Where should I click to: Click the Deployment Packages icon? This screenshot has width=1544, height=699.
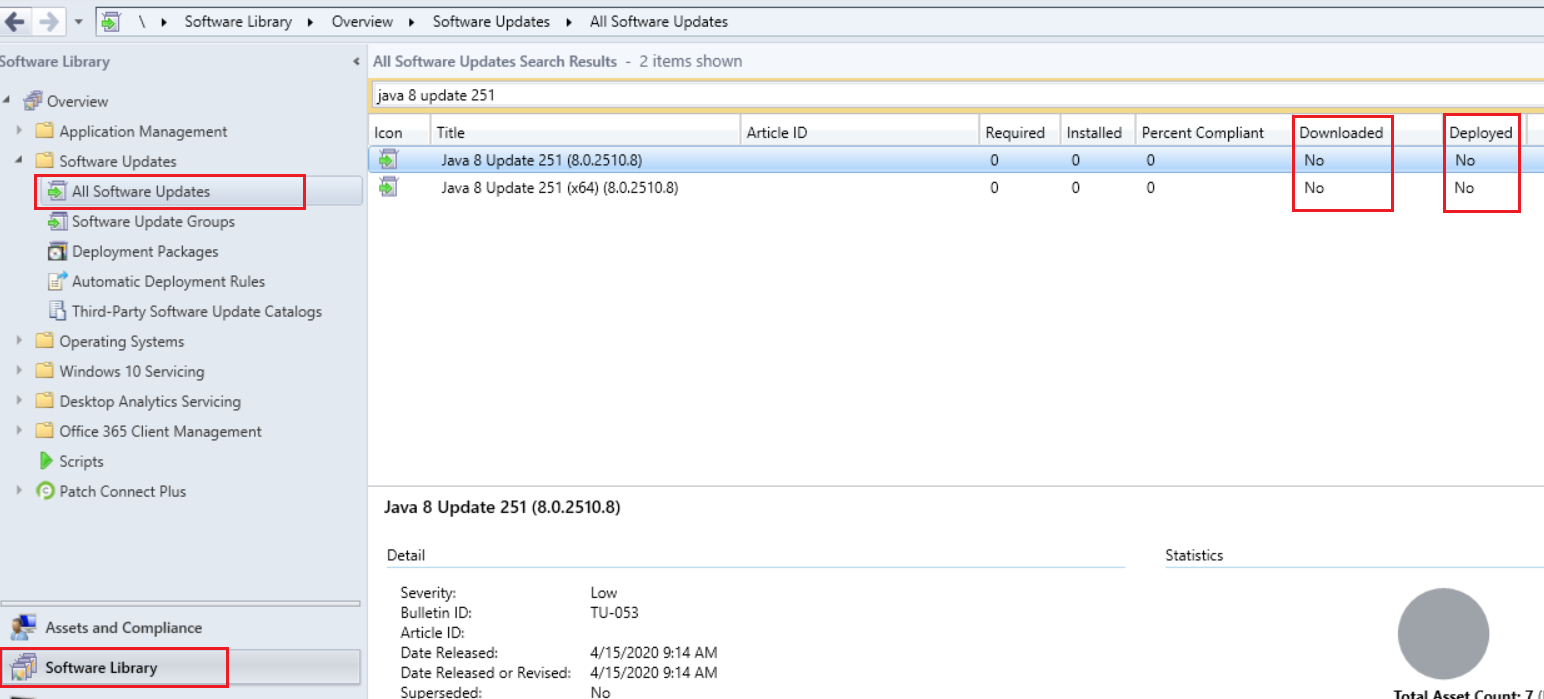(57, 251)
